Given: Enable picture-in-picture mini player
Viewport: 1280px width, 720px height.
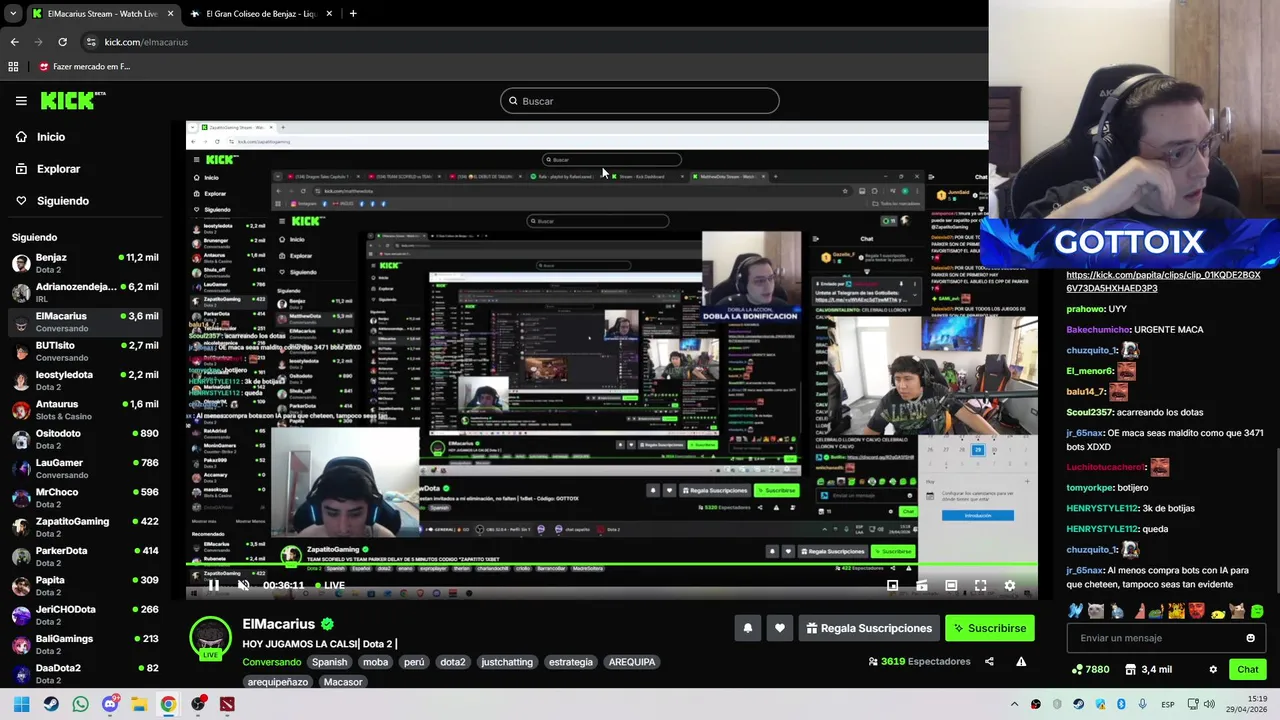Looking at the screenshot, I should pos(892,586).
